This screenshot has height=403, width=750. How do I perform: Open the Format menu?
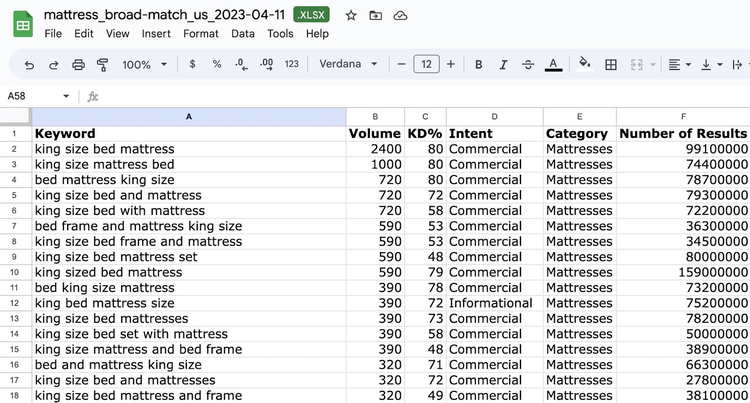point(201,34)
